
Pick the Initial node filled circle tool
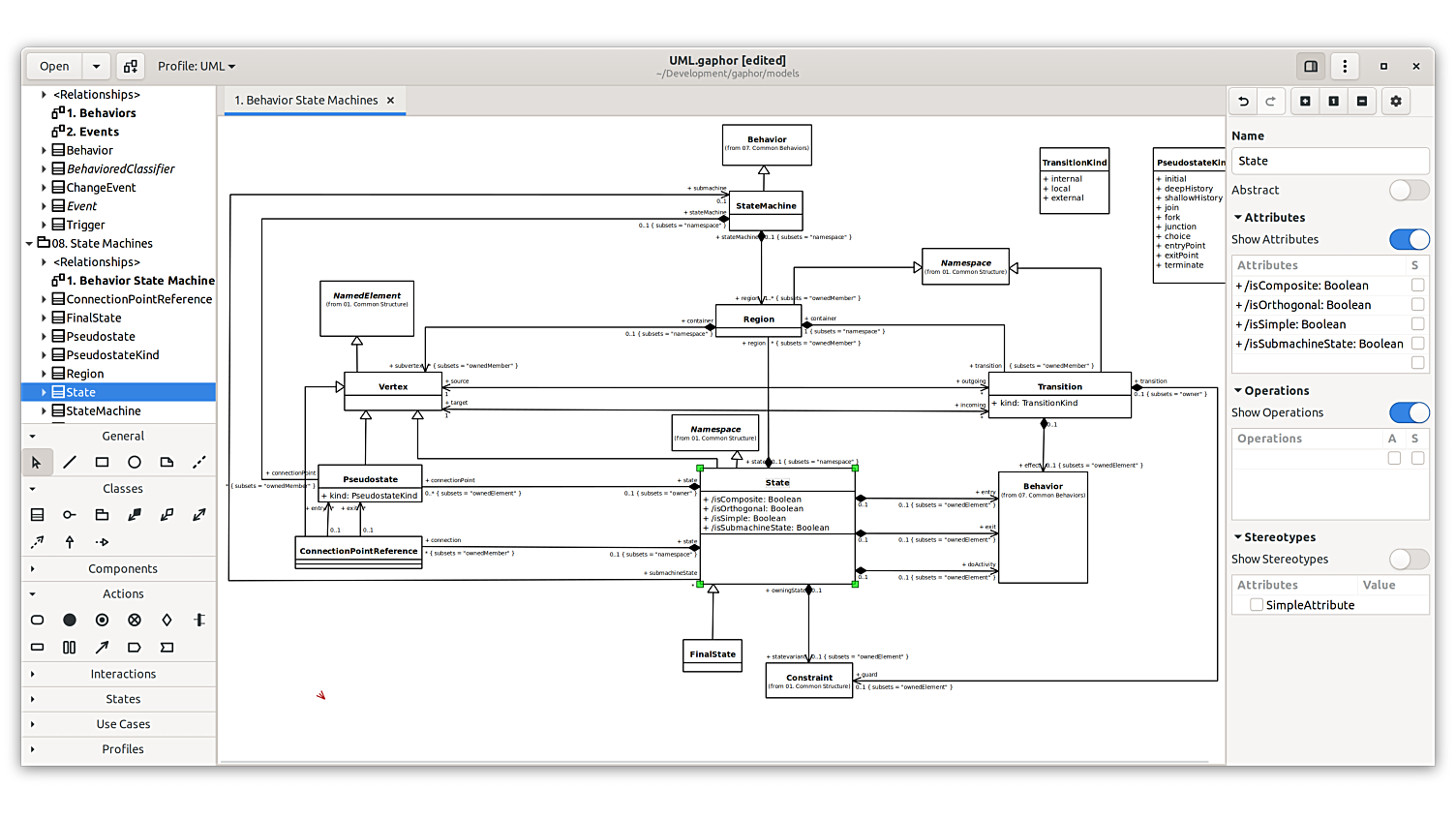[70, 620]
